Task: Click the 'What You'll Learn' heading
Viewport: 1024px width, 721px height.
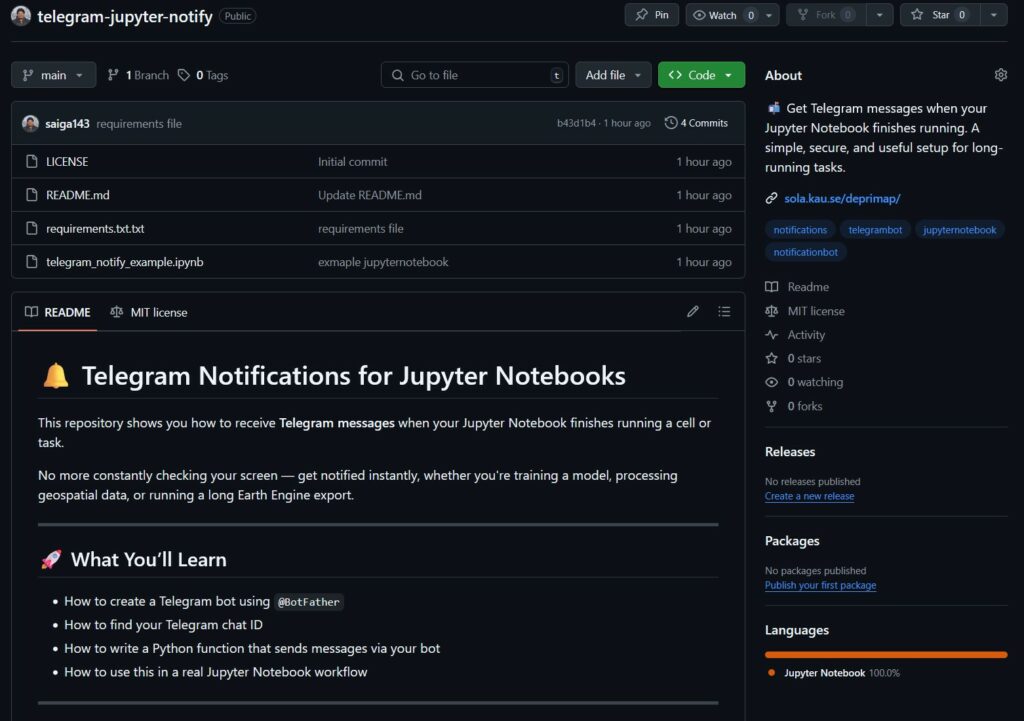Action: [149, 560]
